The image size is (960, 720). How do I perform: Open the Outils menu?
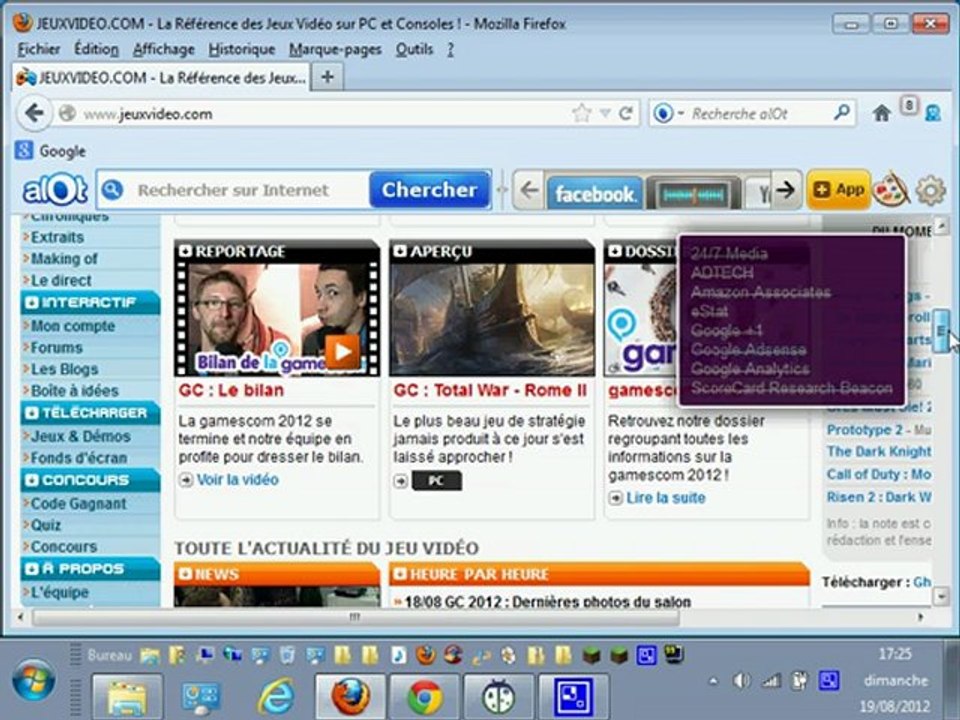tap(414, 49)
